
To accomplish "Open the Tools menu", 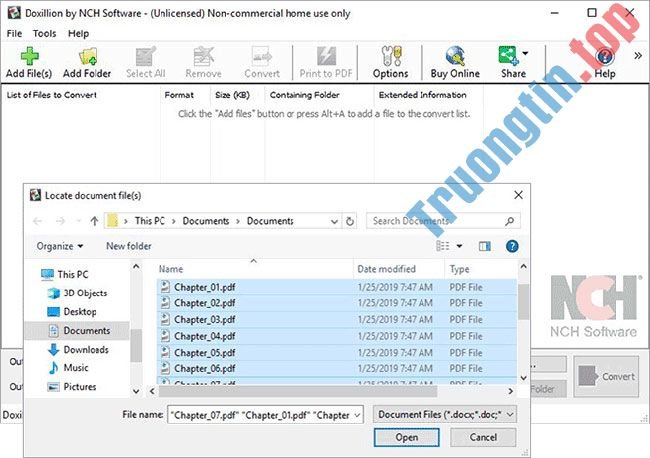I will click(x=44, y=34).
